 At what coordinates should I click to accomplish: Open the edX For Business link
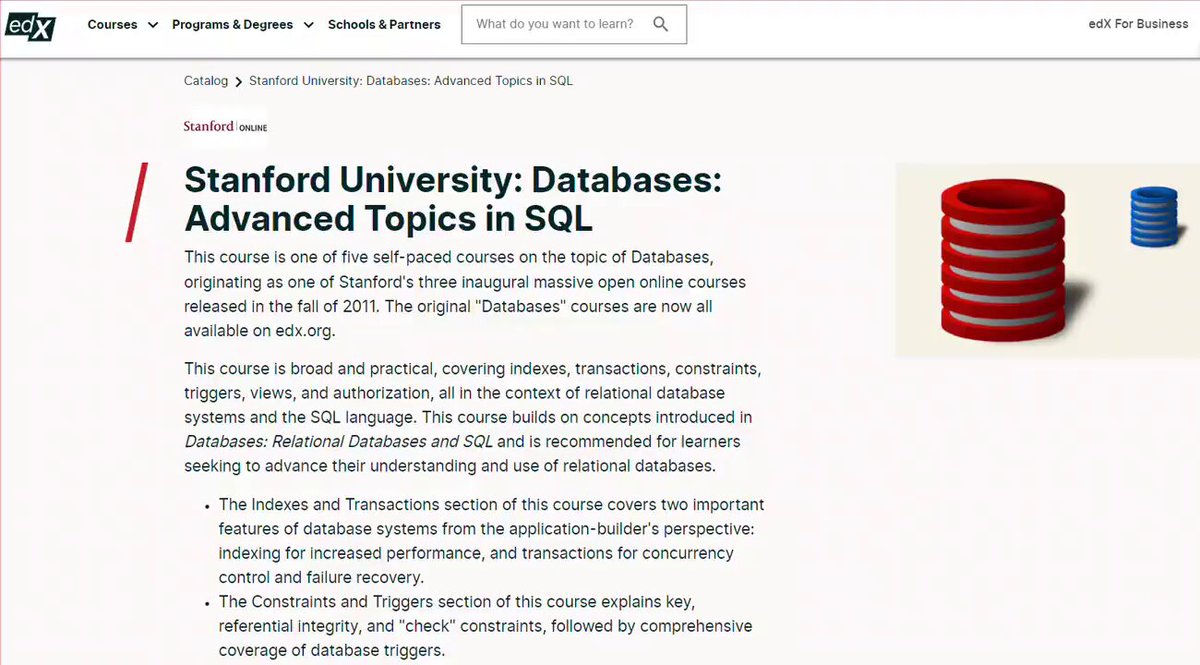click(x=1138, y=23)
